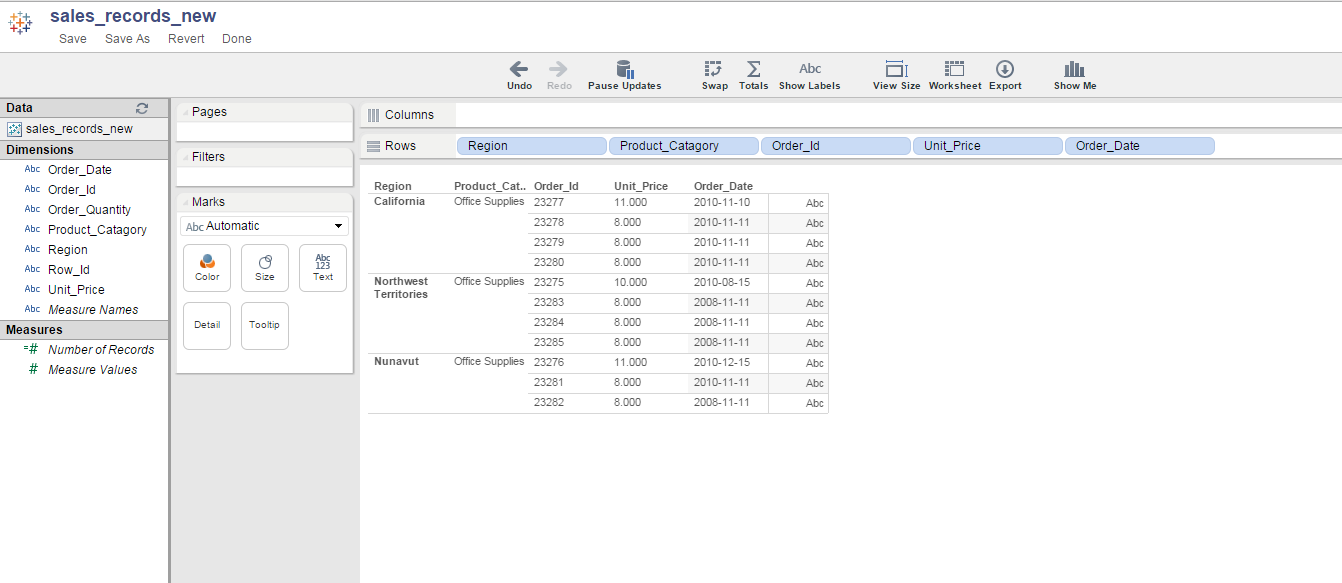Select Order_Id dimension in Data pane
The image size is (1342, 583).
pos(72,190)
